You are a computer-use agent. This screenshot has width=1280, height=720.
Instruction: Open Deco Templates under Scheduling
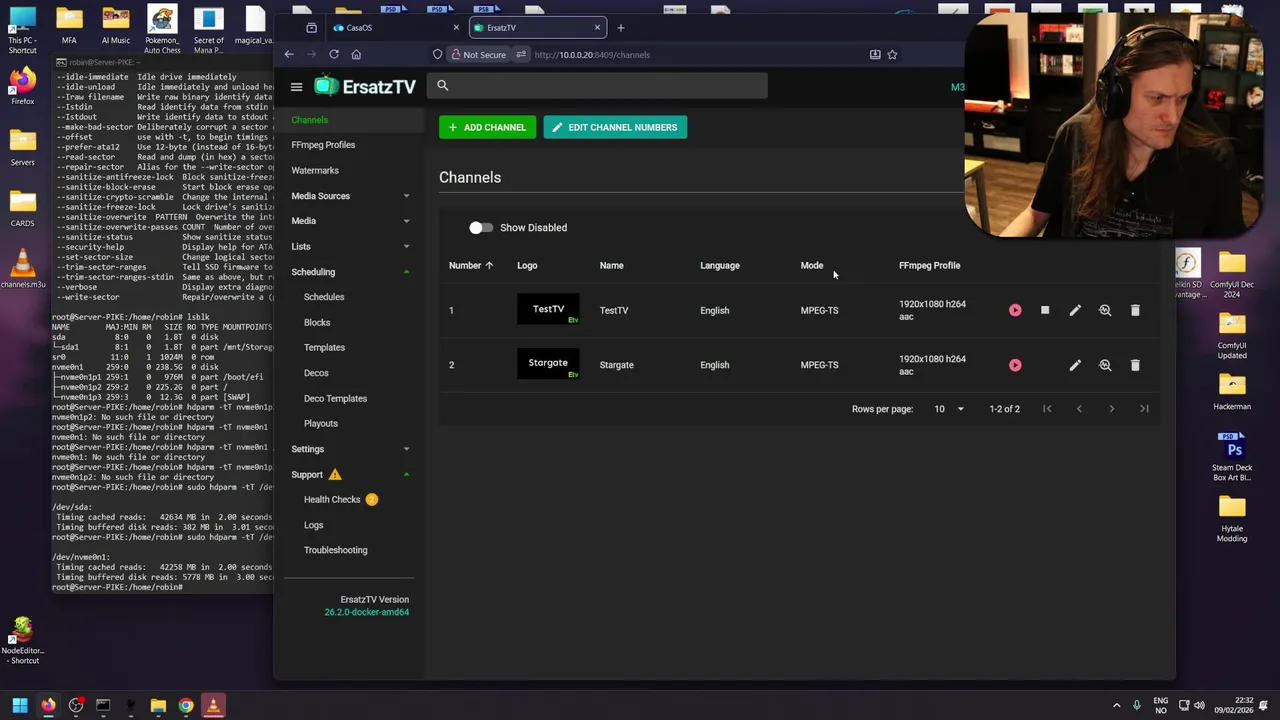click(x=335, y=398)
